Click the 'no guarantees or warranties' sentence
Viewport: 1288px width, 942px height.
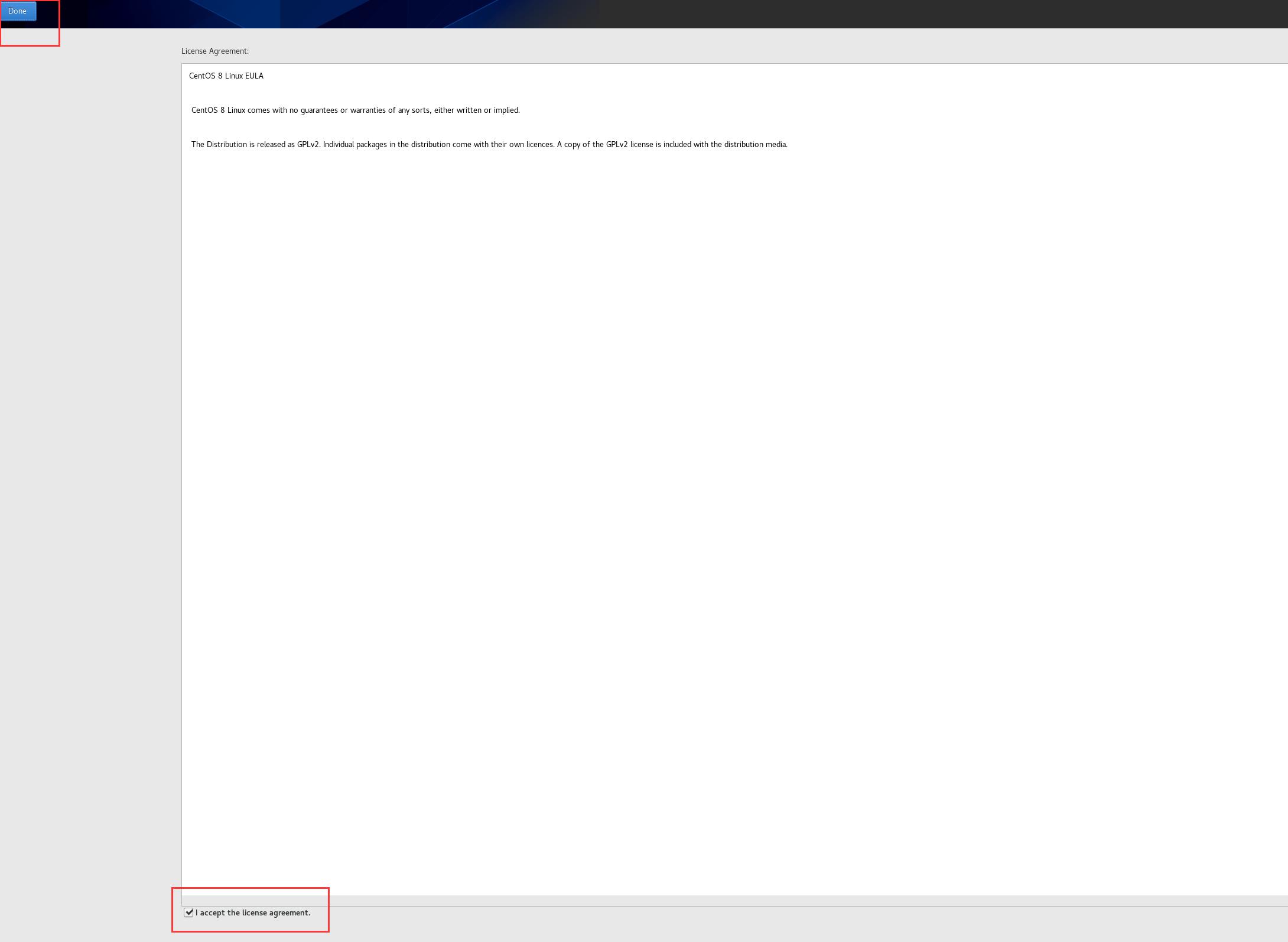[356, 110]
